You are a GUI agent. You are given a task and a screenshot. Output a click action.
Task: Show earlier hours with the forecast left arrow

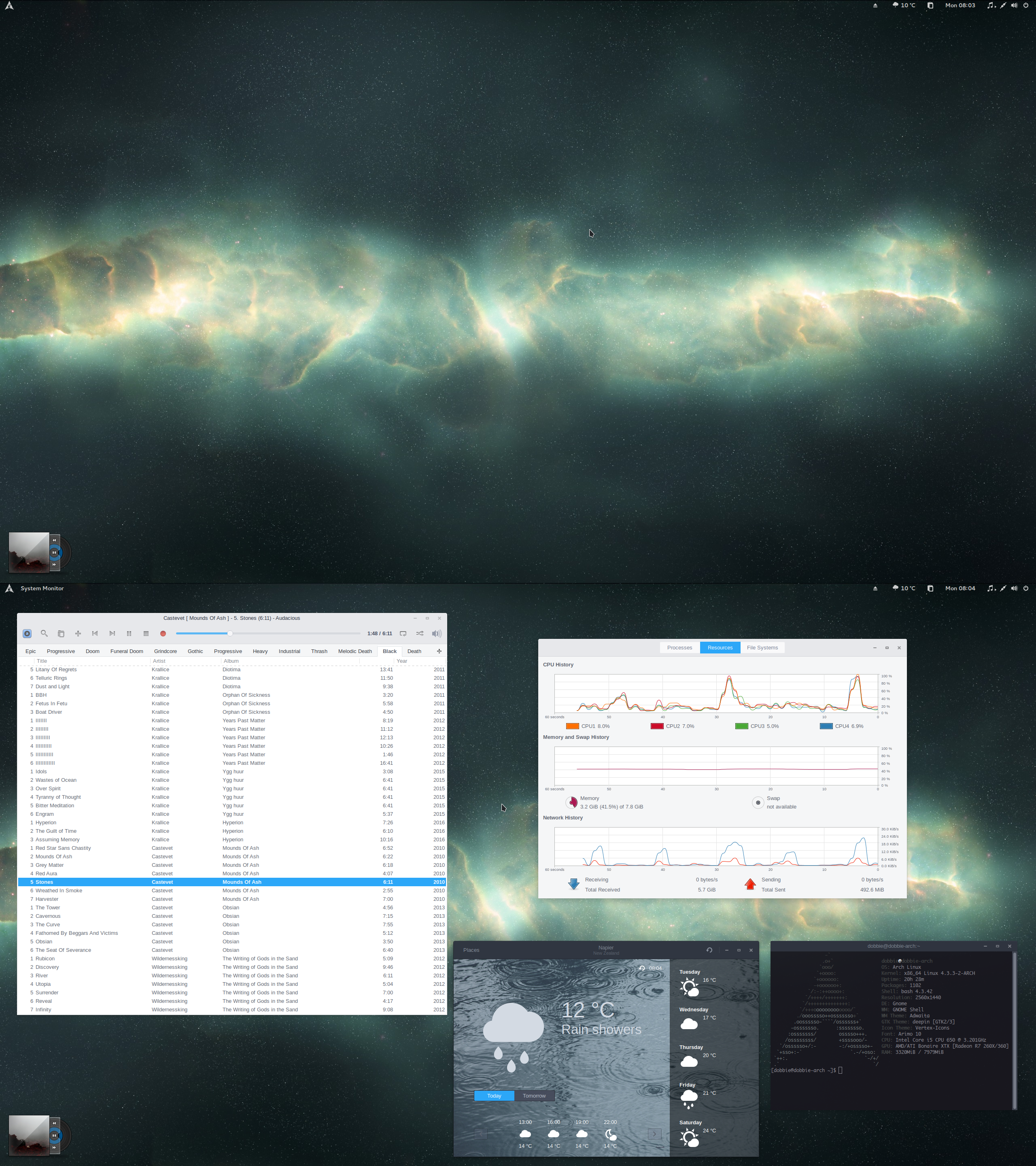pos(480,1134)
